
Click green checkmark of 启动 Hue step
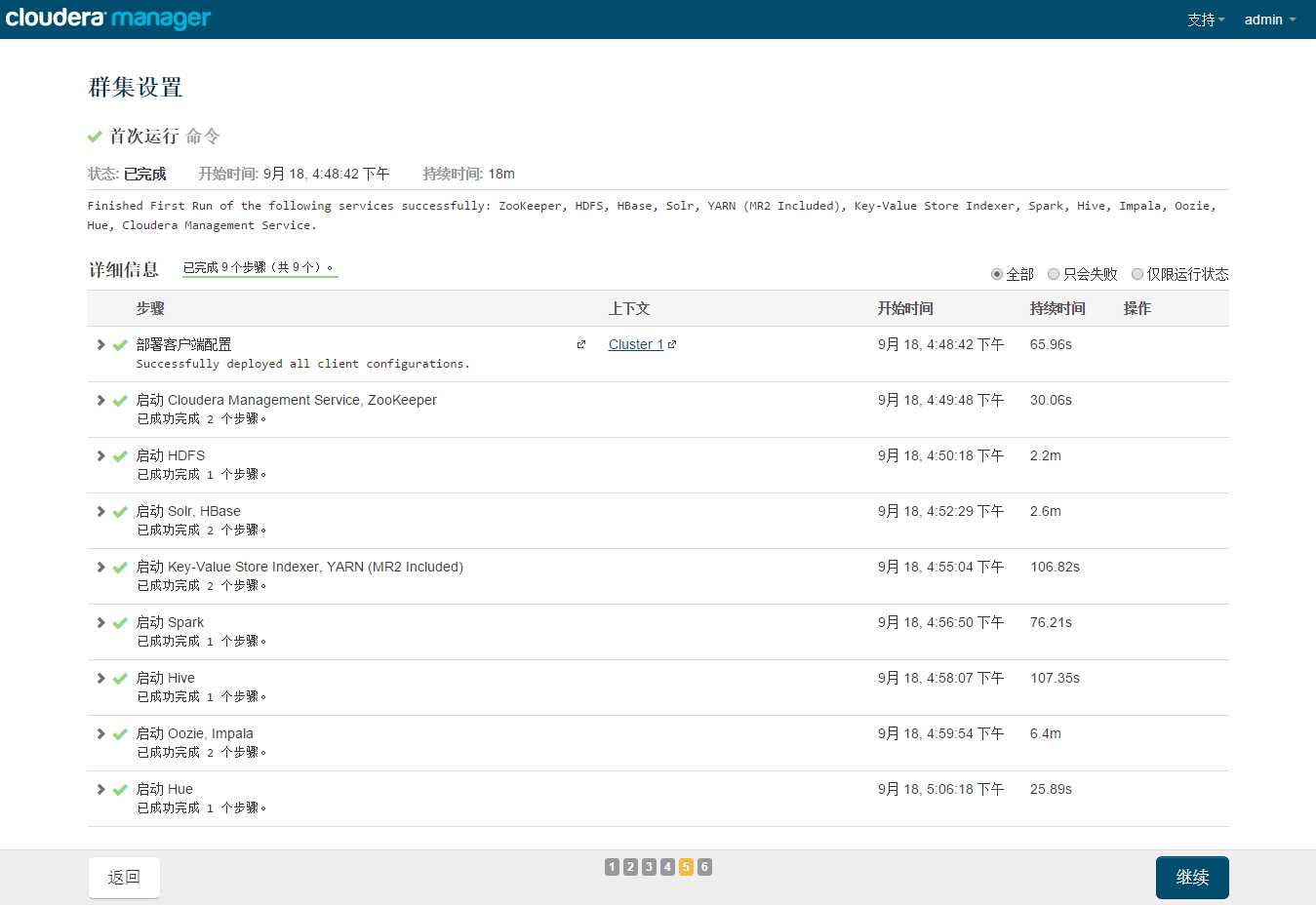120,789
